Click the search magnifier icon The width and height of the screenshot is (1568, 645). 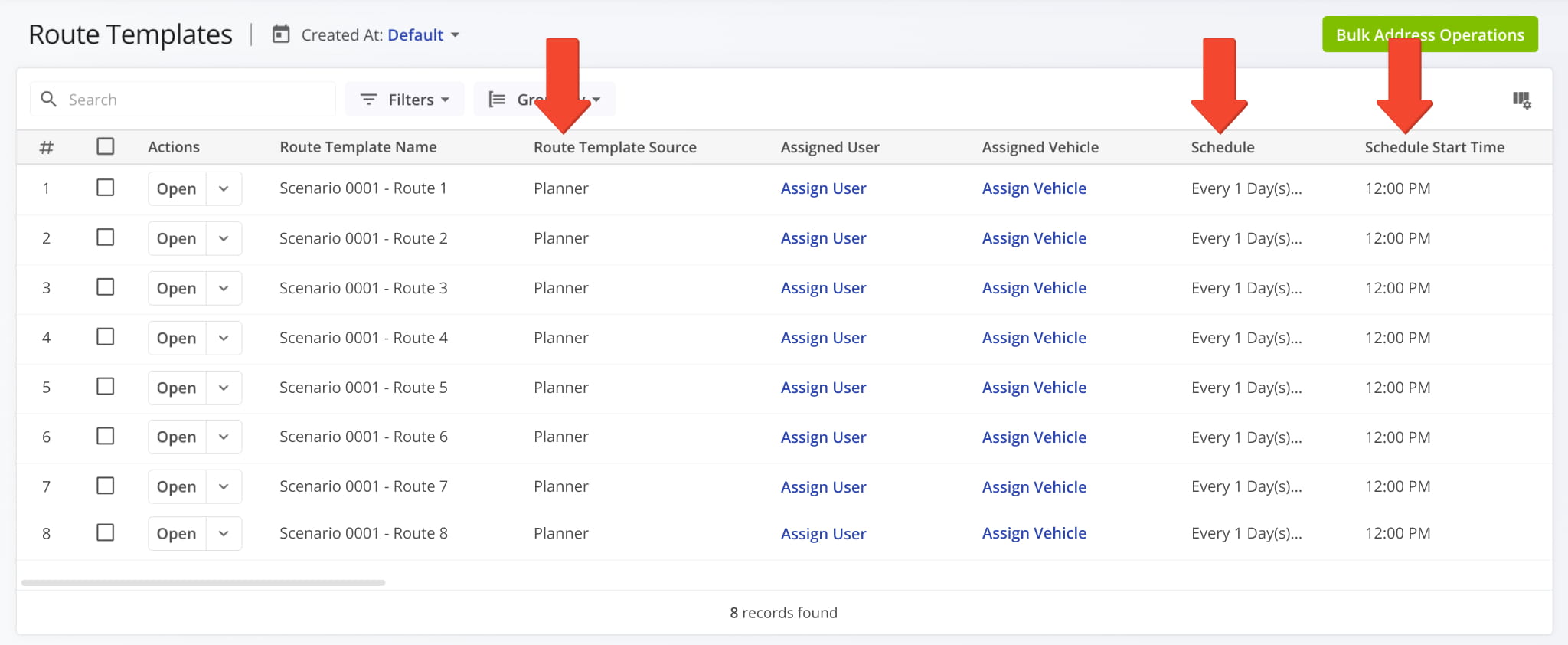point(48,100)
